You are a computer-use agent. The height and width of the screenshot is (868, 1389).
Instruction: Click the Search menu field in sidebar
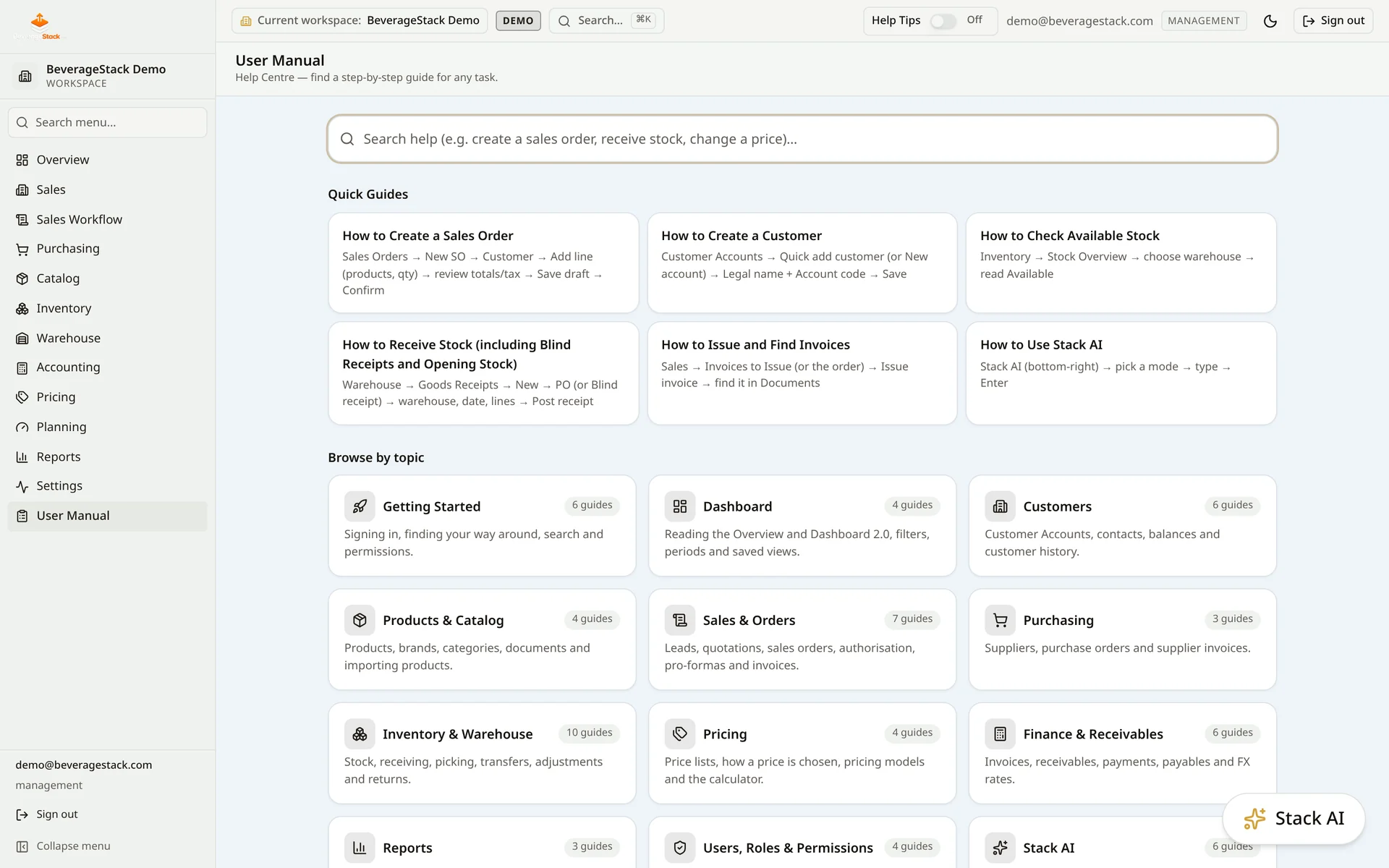click(107, 122)
